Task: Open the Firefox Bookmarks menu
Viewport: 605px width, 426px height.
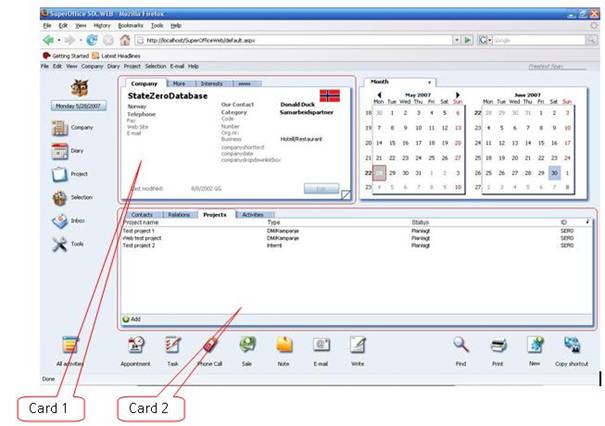Action: [130, 25]
